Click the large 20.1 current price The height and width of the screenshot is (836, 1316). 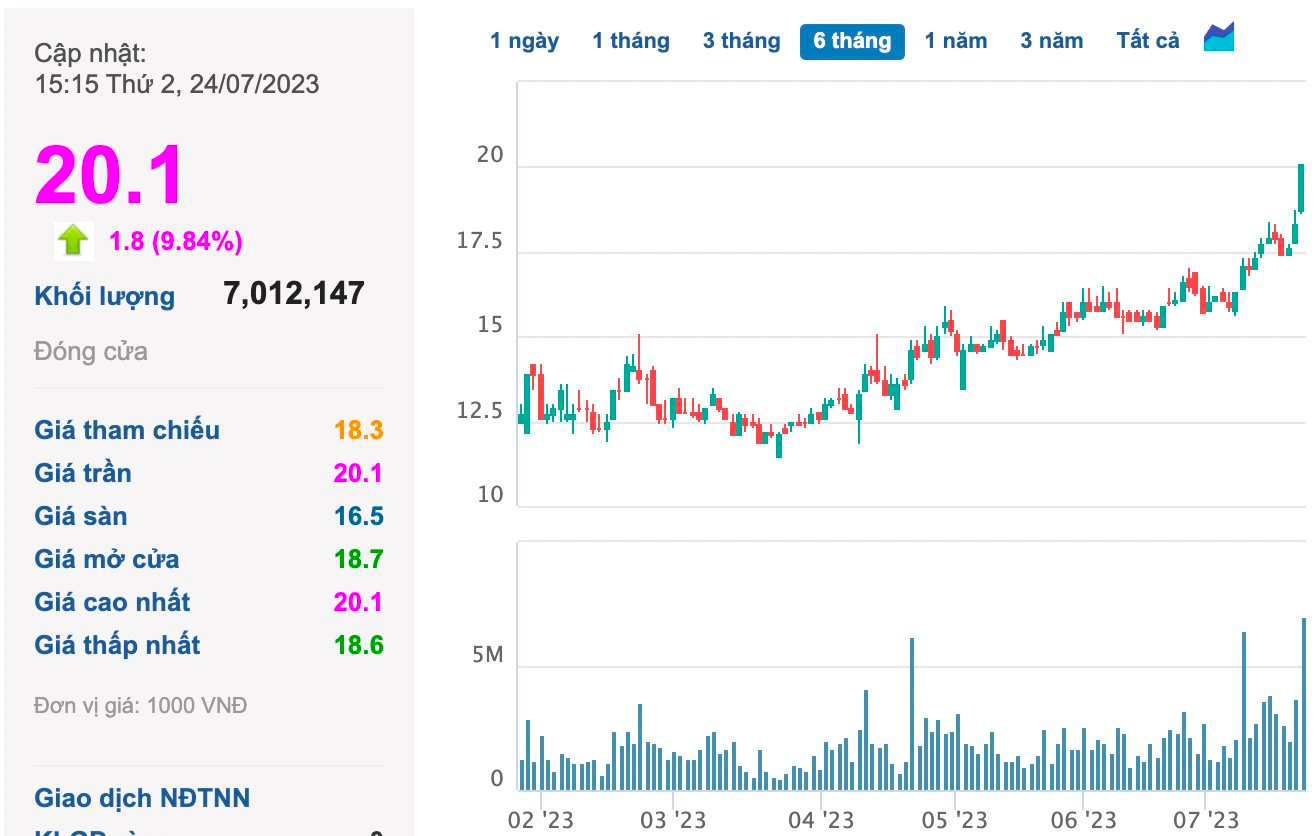[x=110, y=175]
